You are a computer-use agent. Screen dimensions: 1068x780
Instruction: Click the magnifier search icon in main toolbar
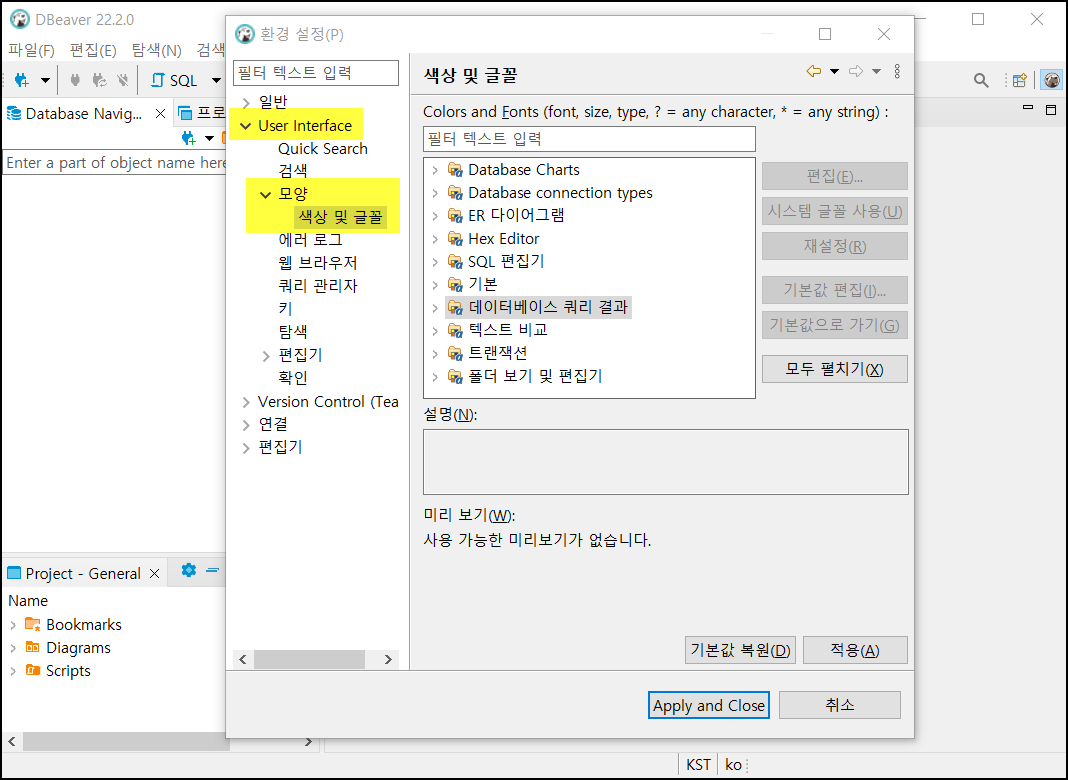pyautogui.click(x=981, y=80)
